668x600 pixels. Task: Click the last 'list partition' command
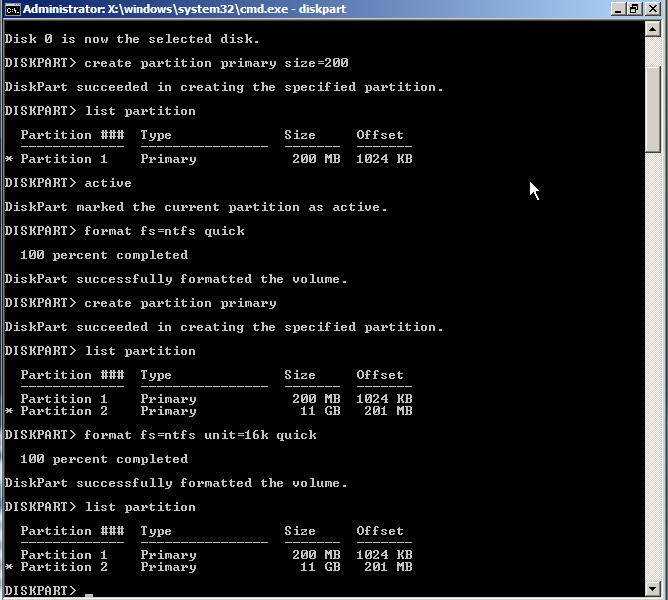[x=140, y=507]
